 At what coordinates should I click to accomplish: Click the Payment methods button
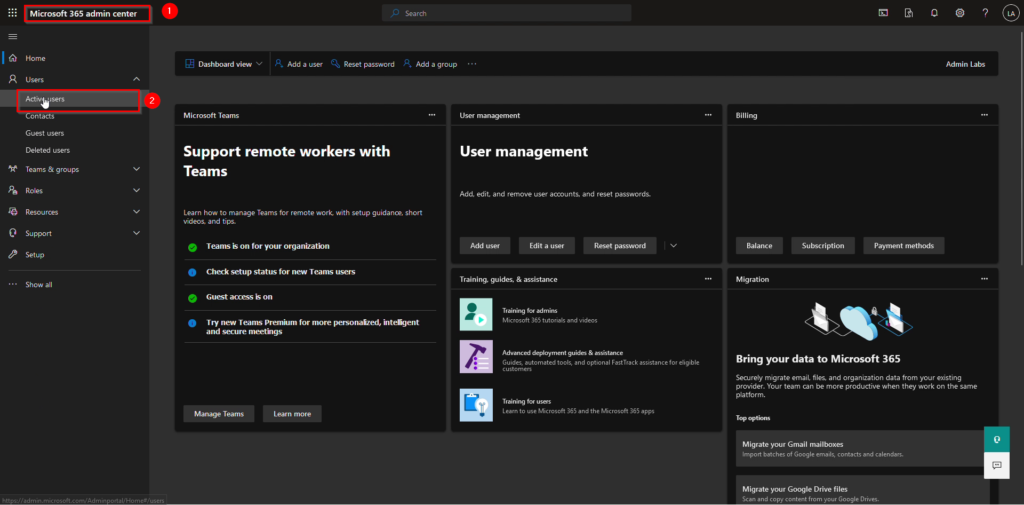pos(904,246)
